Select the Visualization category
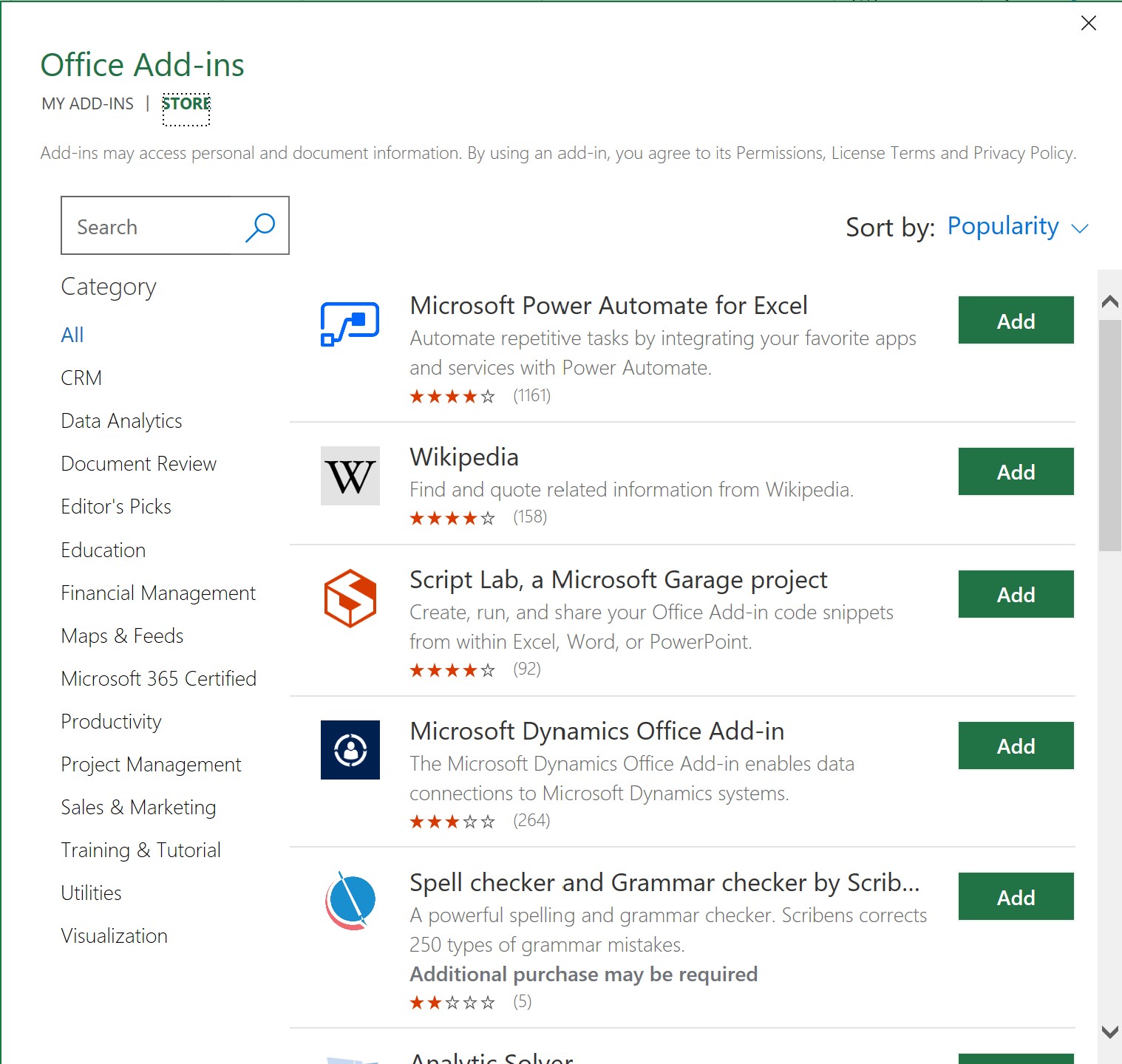The width and height of the screenshot is (1122, 1064). pos(115,936)
